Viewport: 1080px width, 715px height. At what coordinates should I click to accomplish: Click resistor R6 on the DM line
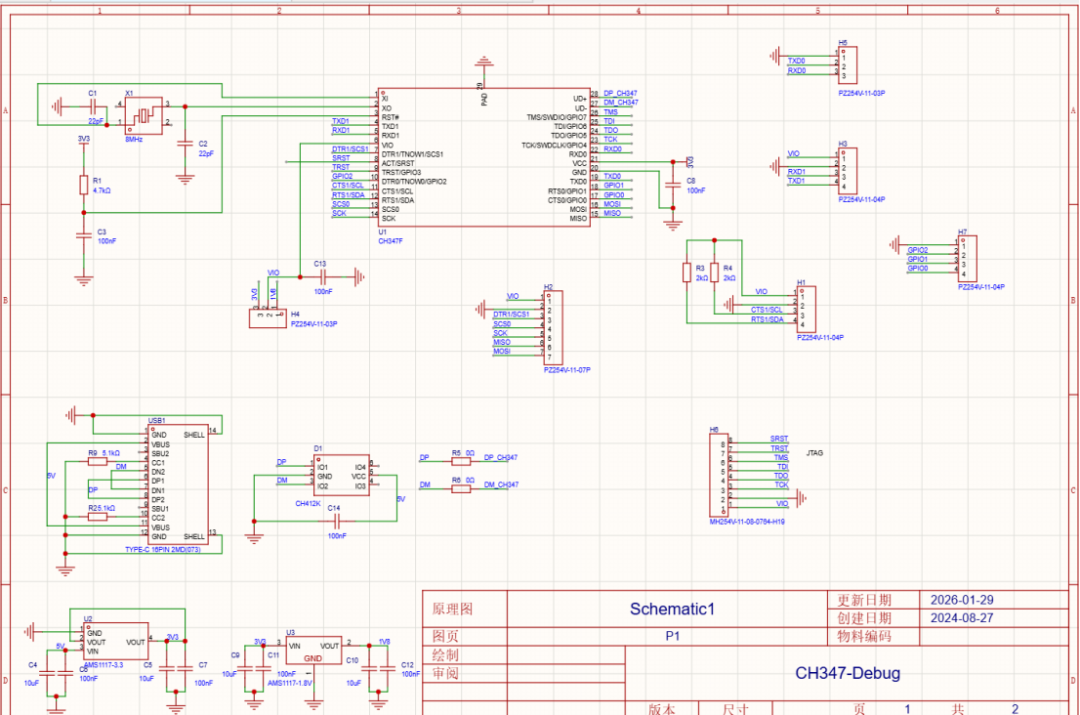(x=461, y=489)
